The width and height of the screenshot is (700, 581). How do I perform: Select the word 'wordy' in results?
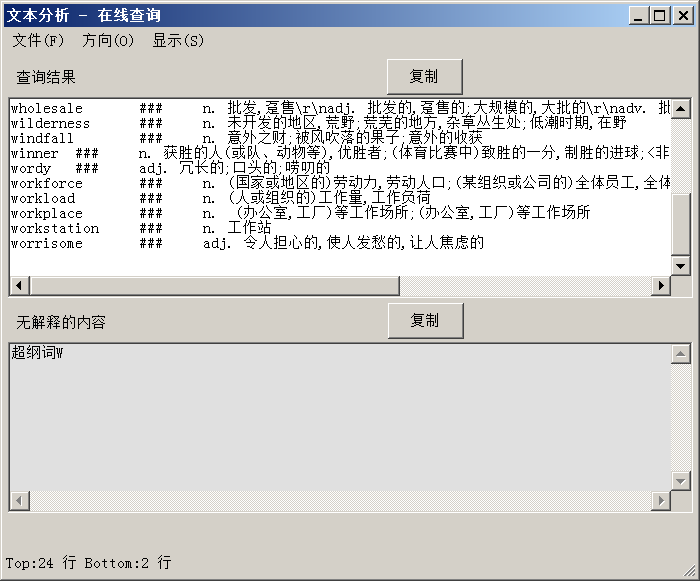(x=31, y=169)
